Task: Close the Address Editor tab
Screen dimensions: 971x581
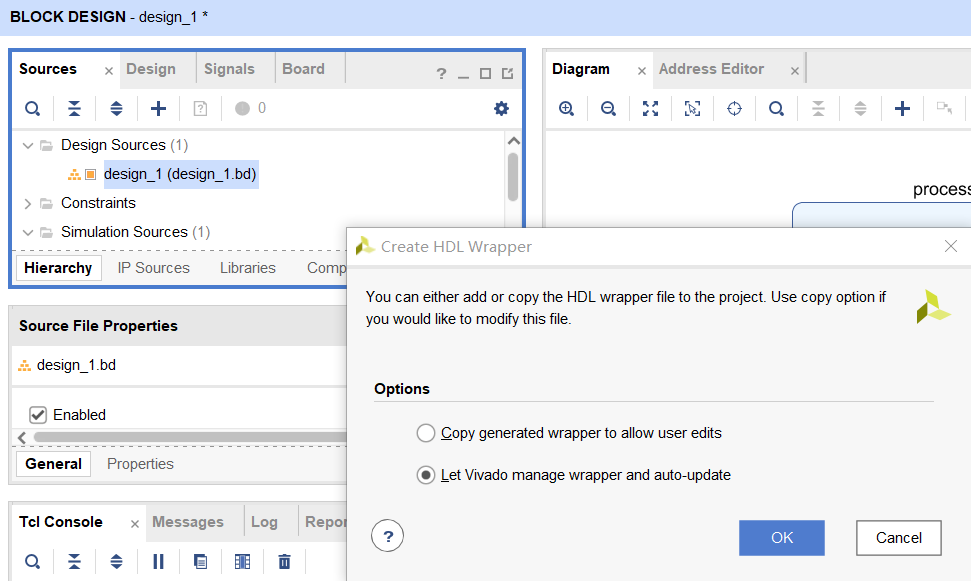Action: click(795, 71)
